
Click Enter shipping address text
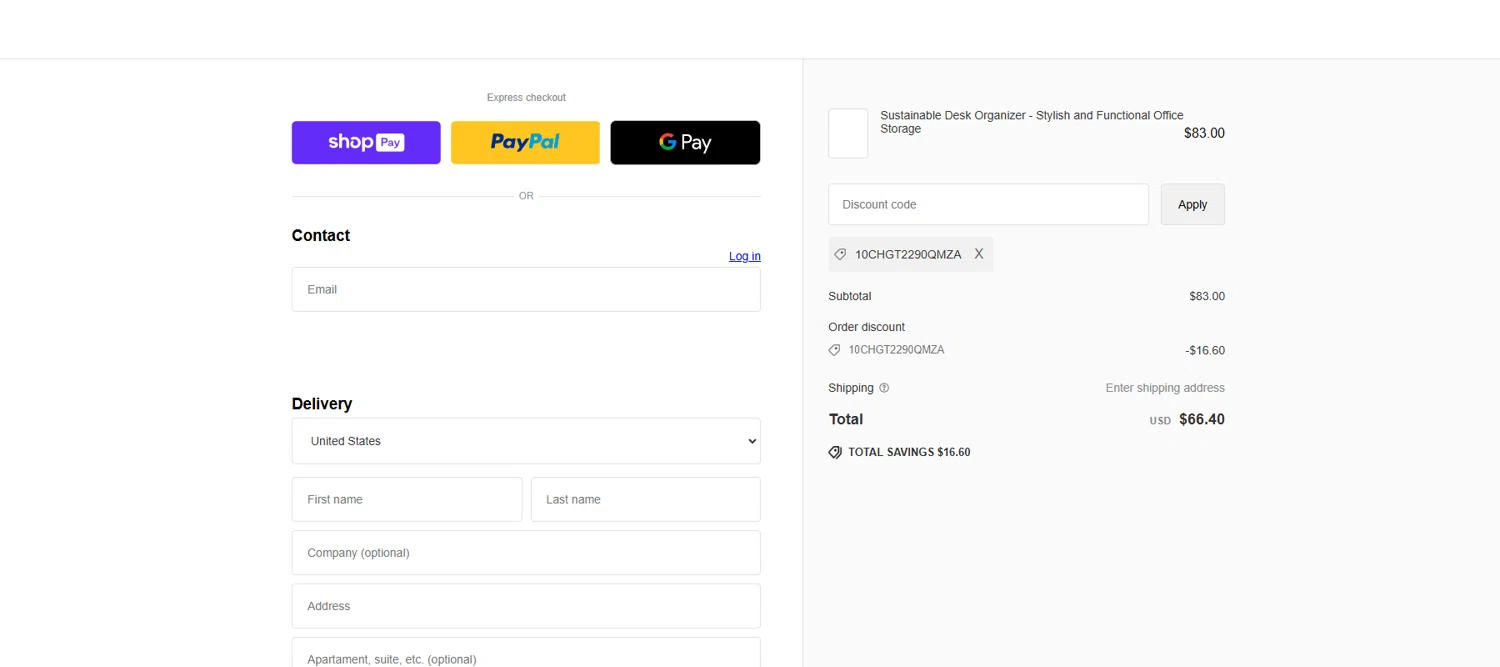click(1165, 388)
